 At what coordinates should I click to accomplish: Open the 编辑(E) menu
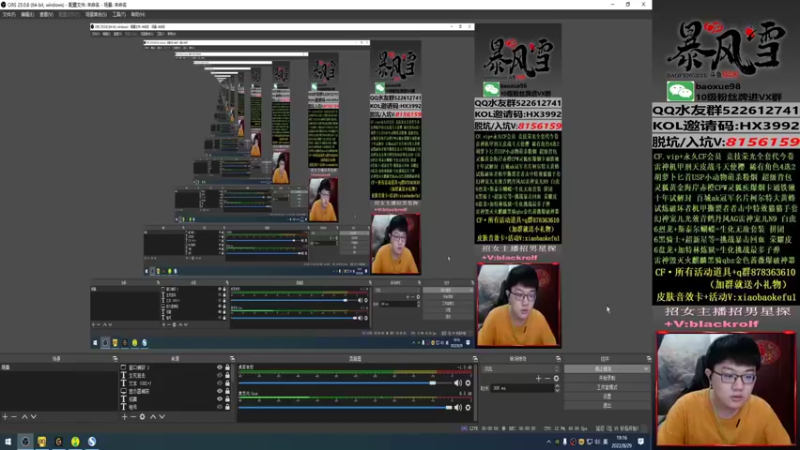(x=28, y=14)
